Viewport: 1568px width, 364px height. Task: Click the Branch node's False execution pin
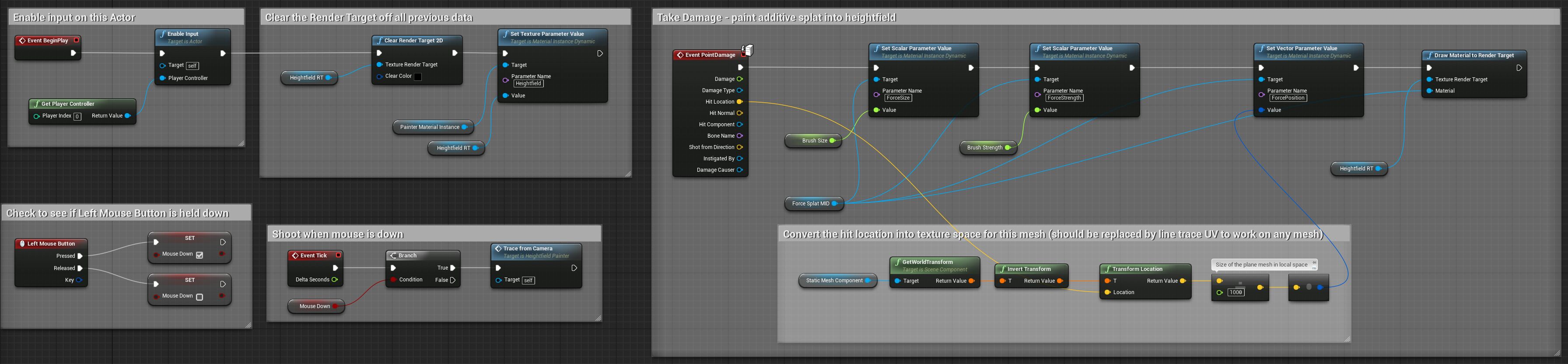tap(453, 280)
